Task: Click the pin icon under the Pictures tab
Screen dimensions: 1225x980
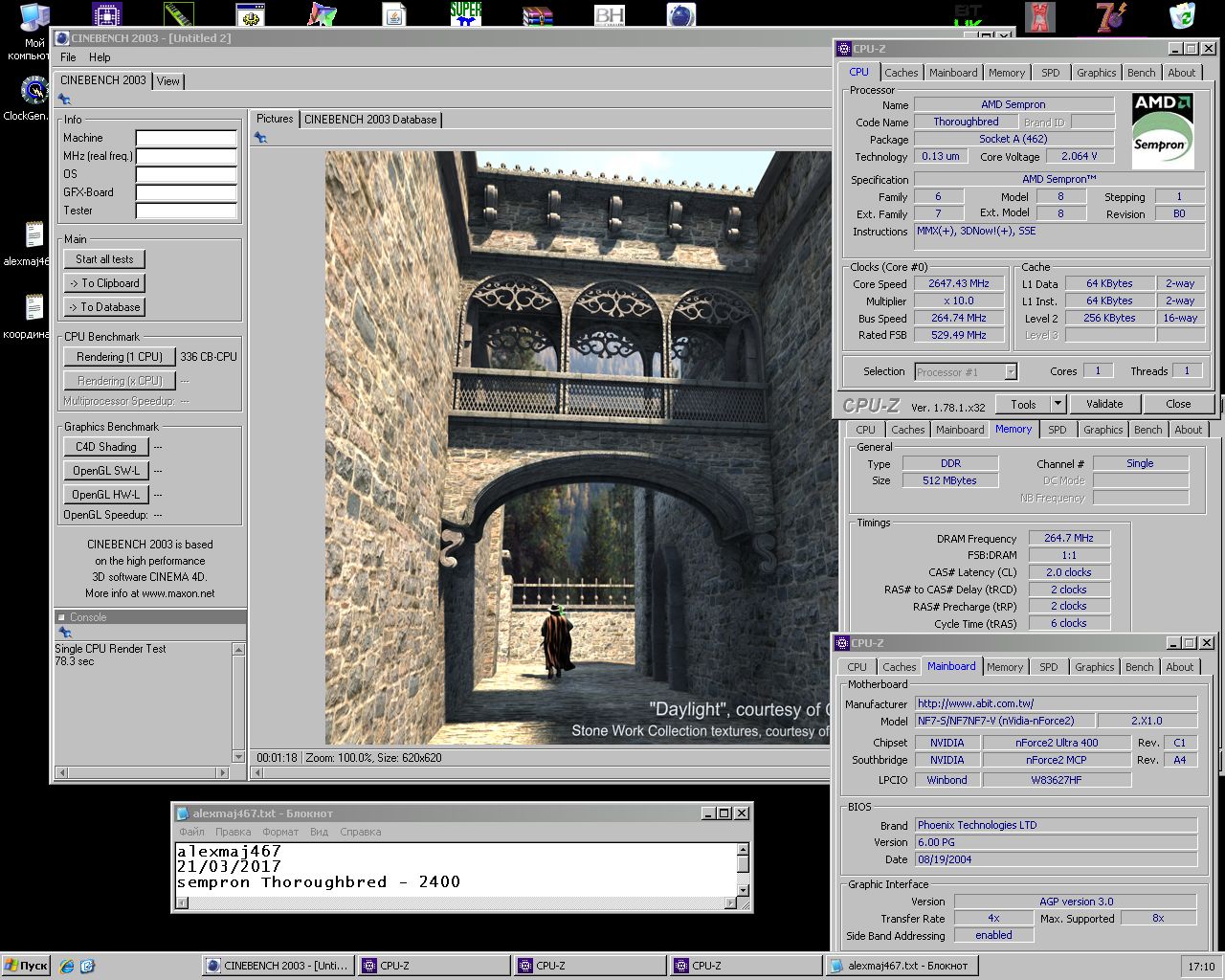Action: click(259, 138)
